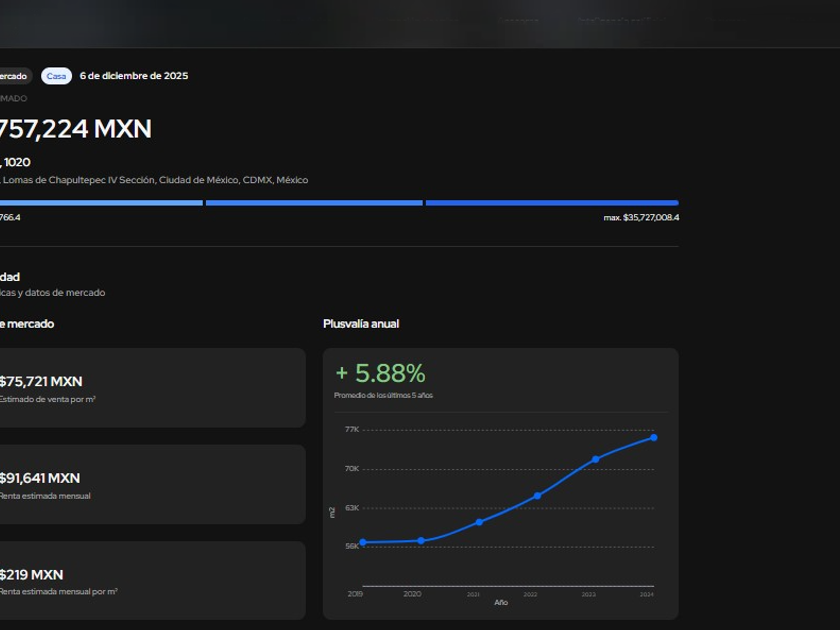Click the 2022 data point on chart
The width and height of the screenshot is (840, 630).
click(x=537, y=495)
